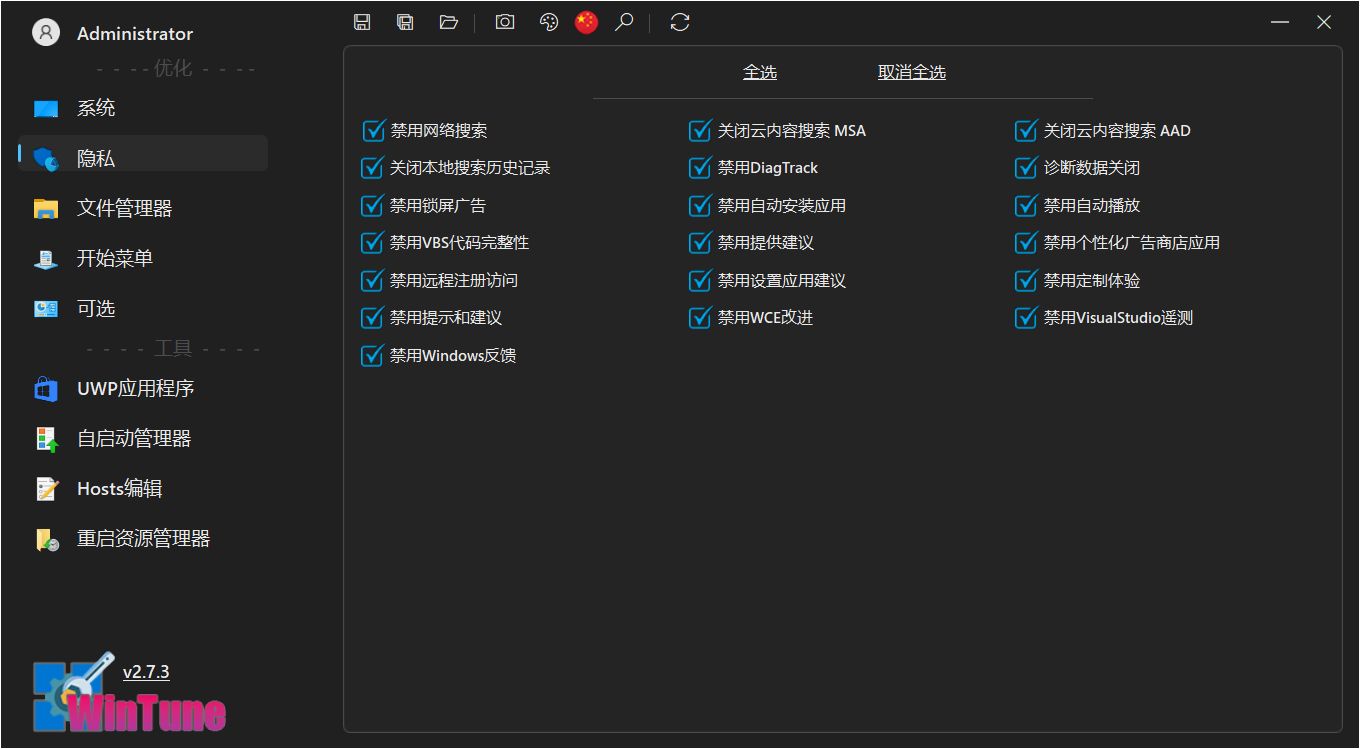Click the search magnifier icon
This screenshot has width=1360, height=749.
pyautogui.click(x=624, y=22)
